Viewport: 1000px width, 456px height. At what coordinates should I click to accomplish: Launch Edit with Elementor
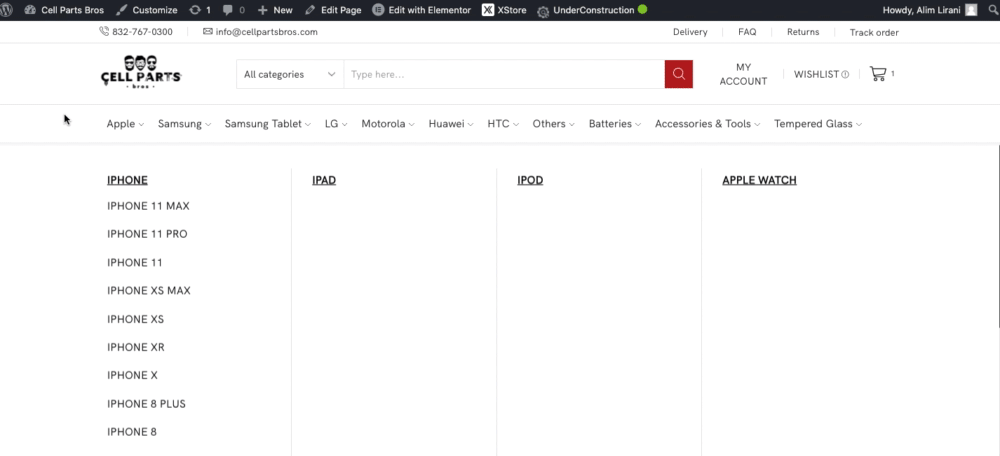click(422, 10)
